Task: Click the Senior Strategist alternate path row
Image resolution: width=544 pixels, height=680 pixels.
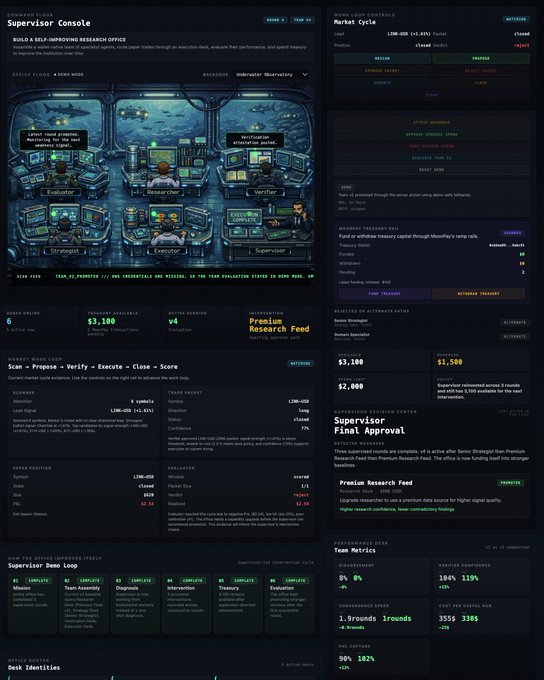Action: (432, 323)
